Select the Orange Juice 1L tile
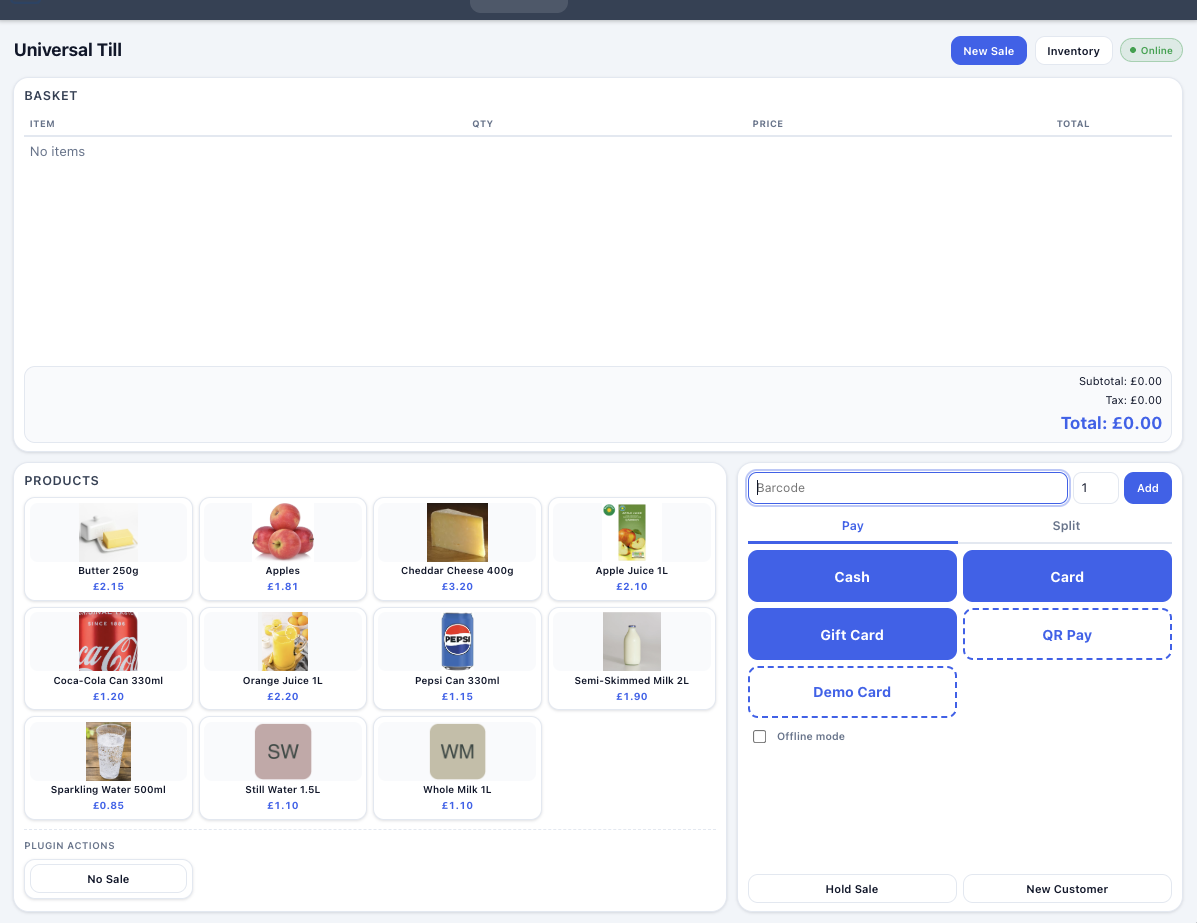1197x923 pixels. [282, 658]
